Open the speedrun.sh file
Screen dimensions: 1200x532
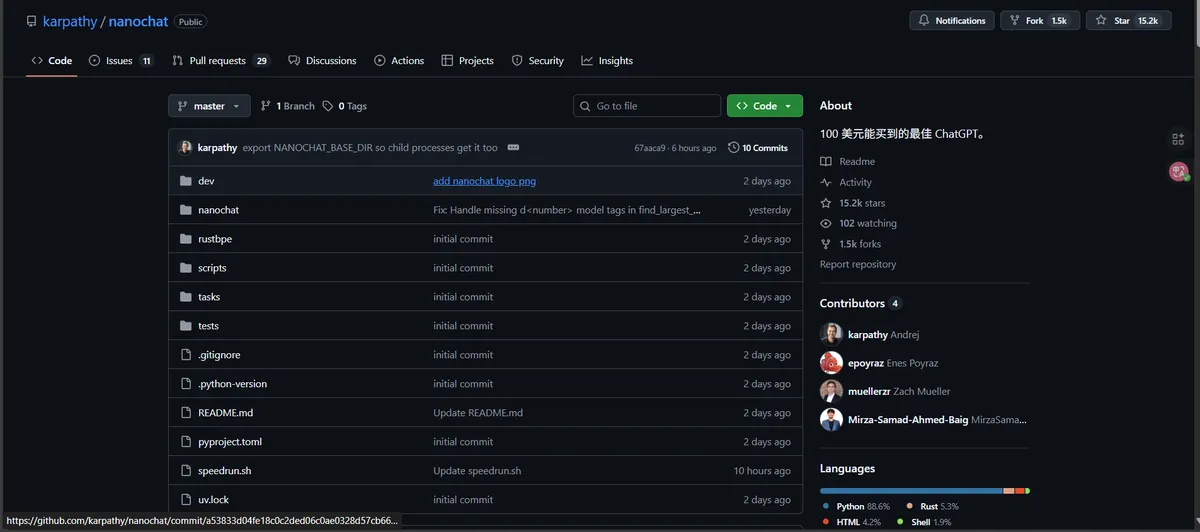tap(224, 471)
